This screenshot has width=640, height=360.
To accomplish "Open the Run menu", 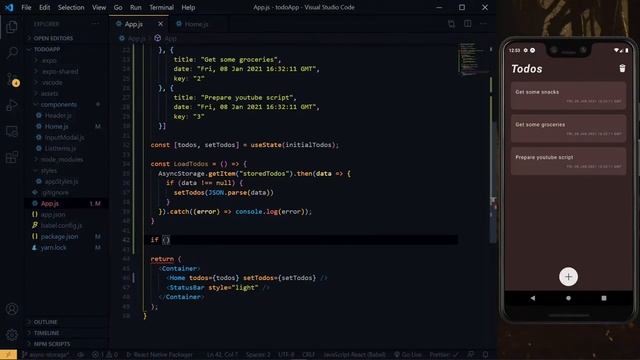I will click(136, 7).
